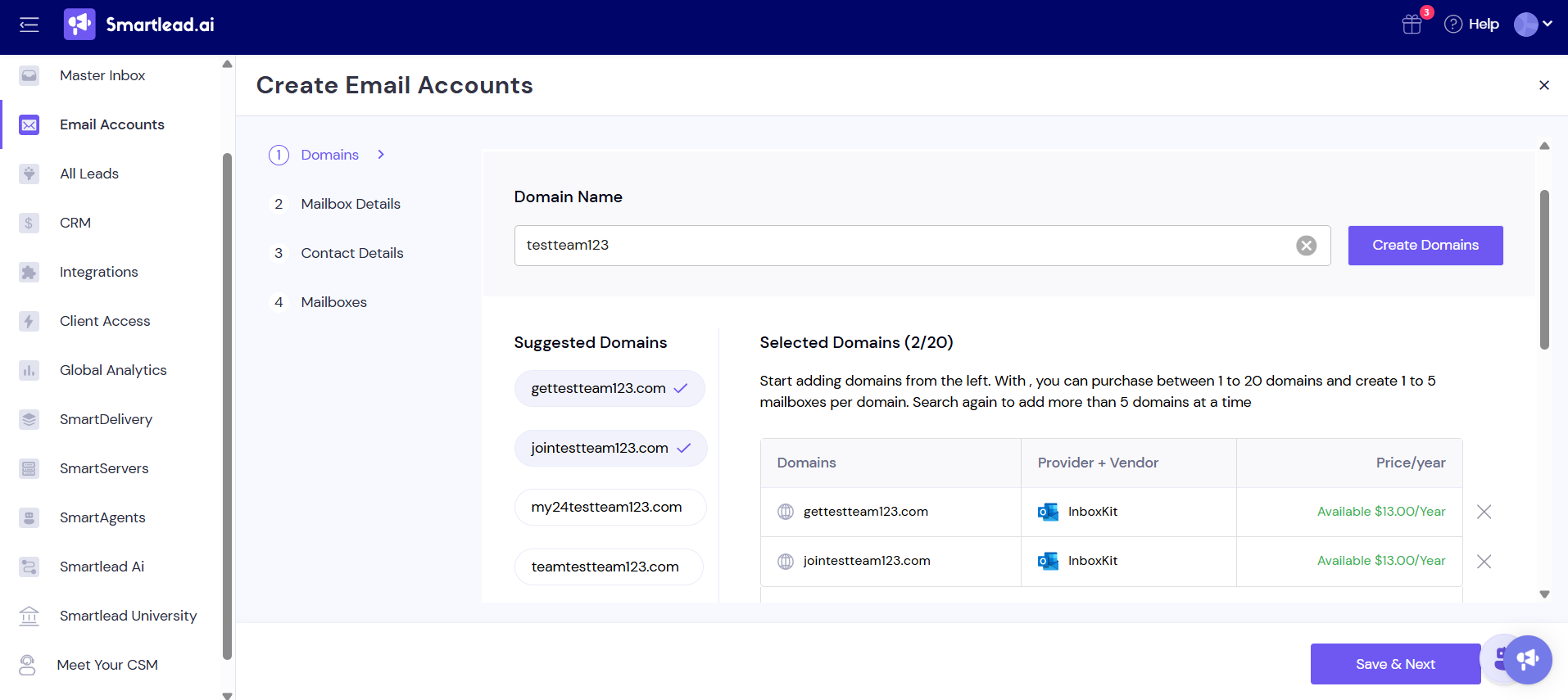Viewport: 1568px width, 700px height.
Task: Open Master Inbox menu item
Action: (102, 75)
